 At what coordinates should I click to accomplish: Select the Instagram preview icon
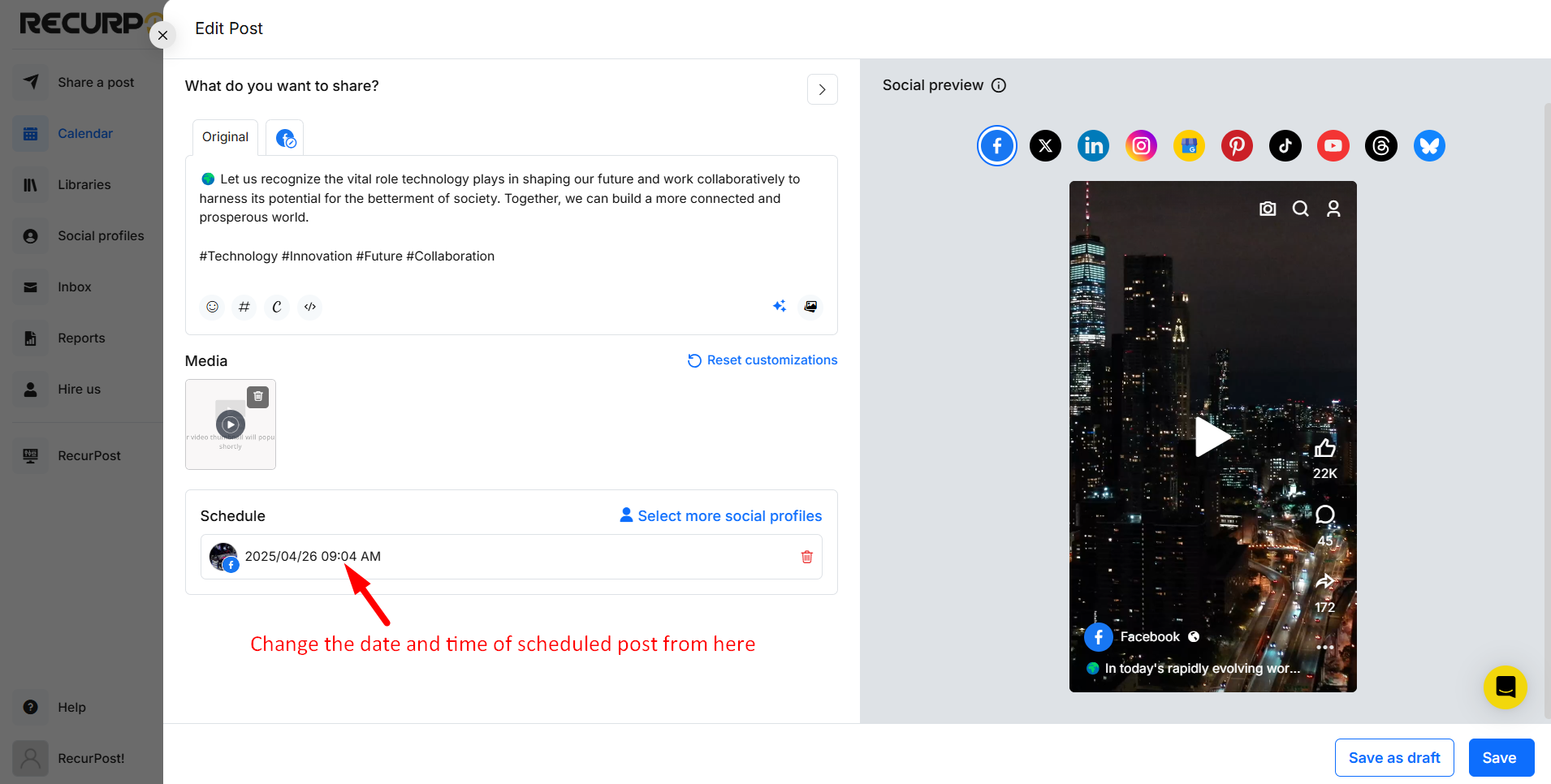point(1141,146)
